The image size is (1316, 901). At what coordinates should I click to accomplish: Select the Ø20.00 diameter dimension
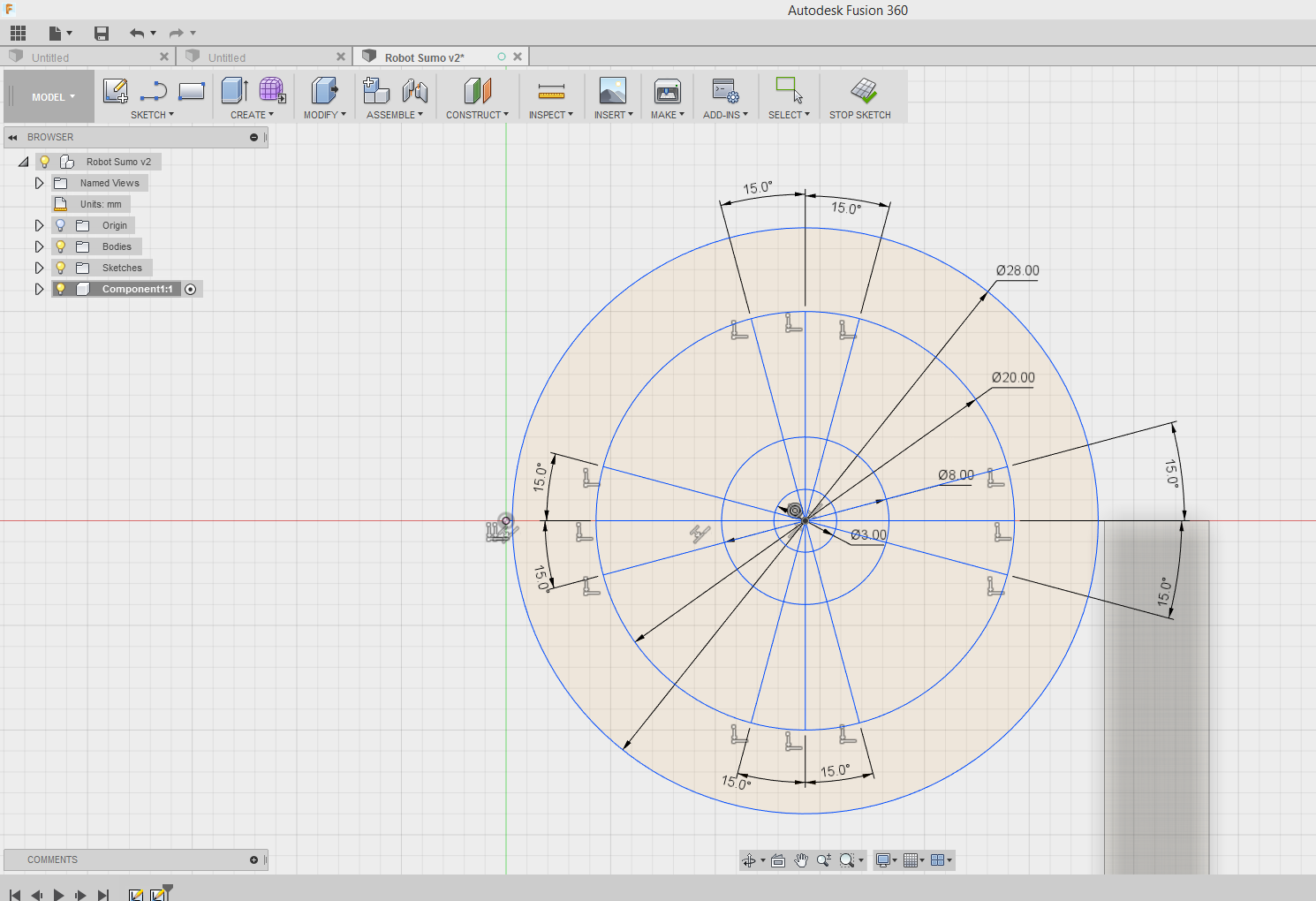click(x=1013, y=377)
